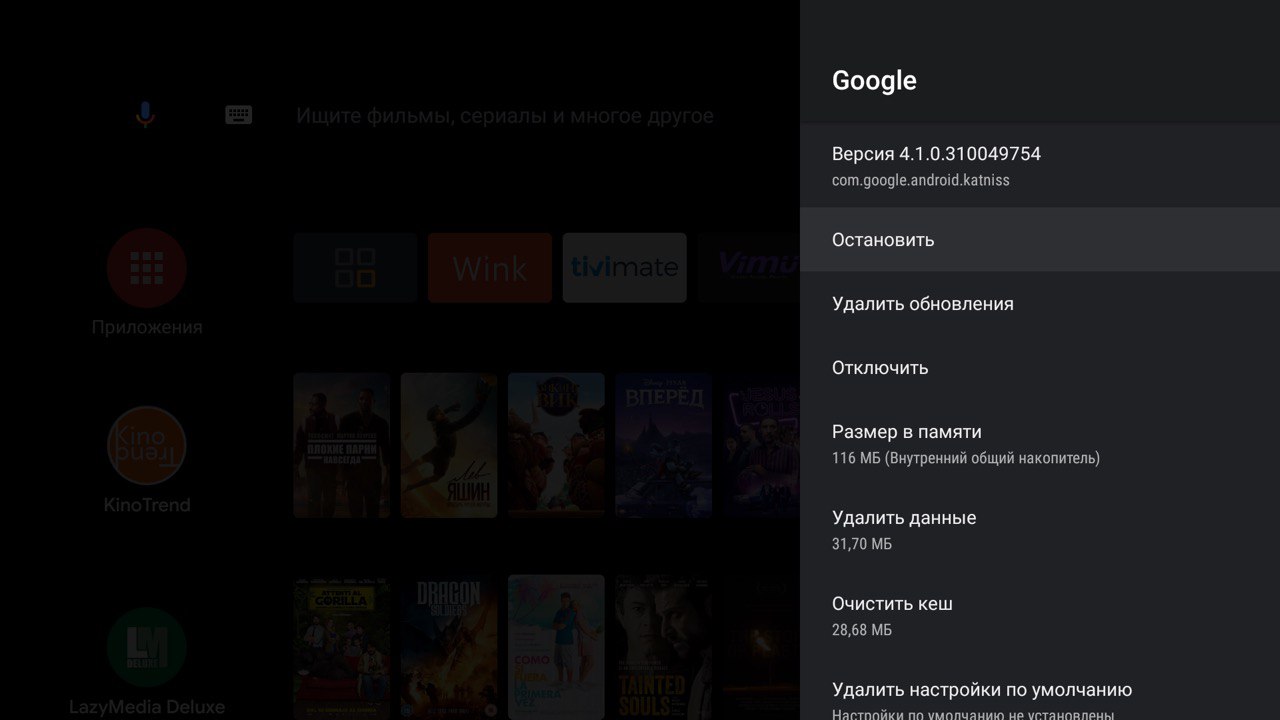Screen dimensions: 1280x720
Task: Open the Gorilla movie poster in LazyMedia row
Action: [342, 647]
